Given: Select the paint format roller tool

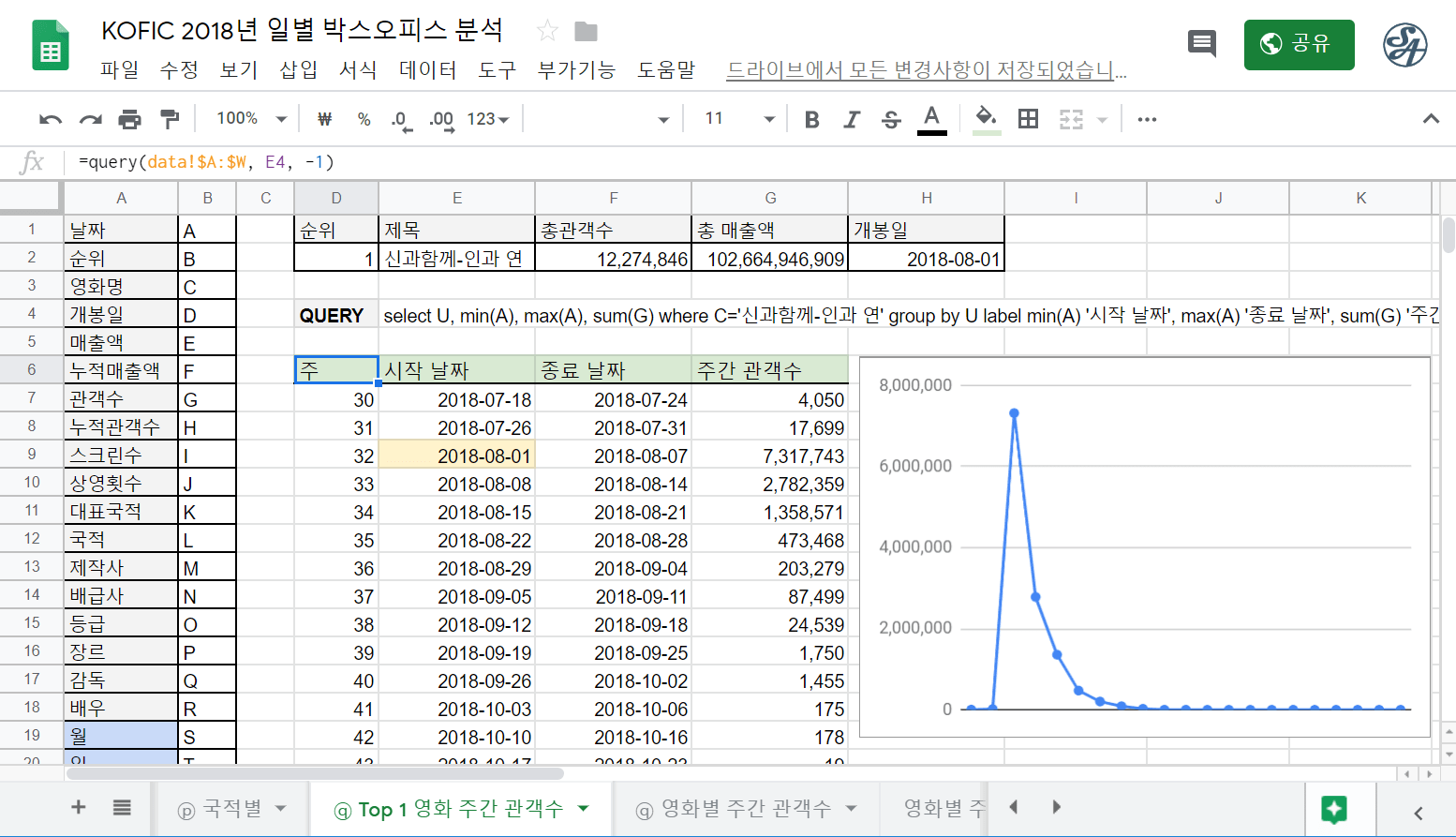Looking at the screenshot, I should [170, 119].
